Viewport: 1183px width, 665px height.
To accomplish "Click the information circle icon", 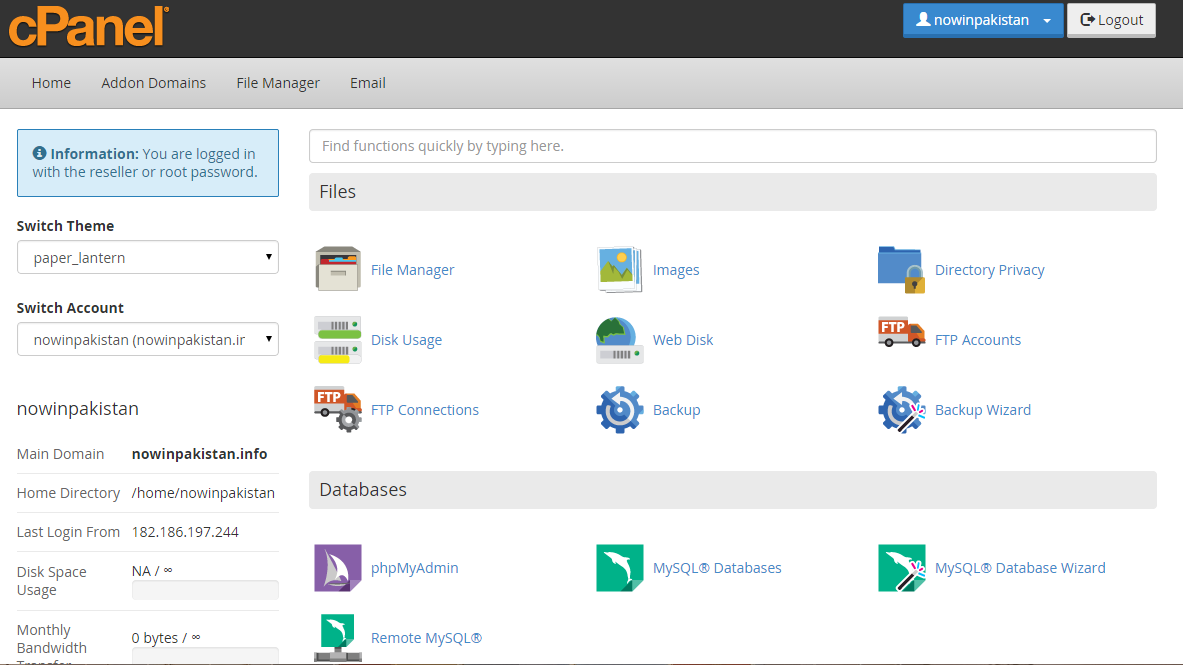I will coord(39,153).
